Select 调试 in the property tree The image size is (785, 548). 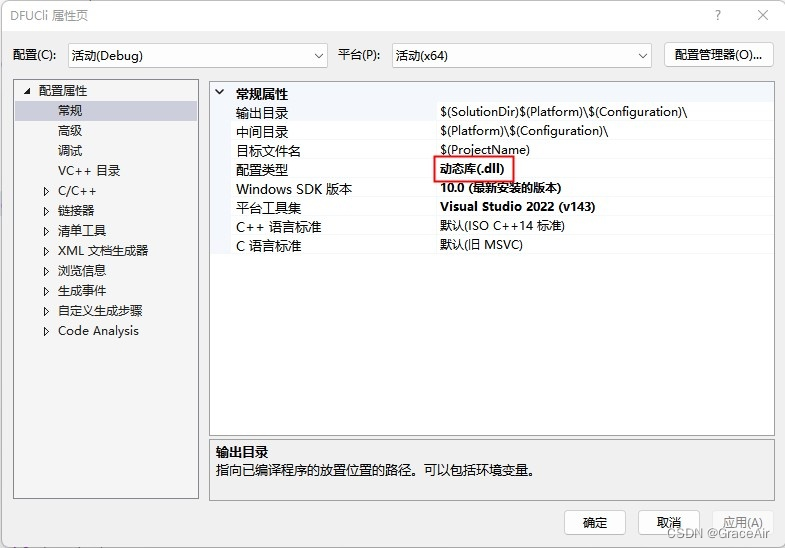70,151
